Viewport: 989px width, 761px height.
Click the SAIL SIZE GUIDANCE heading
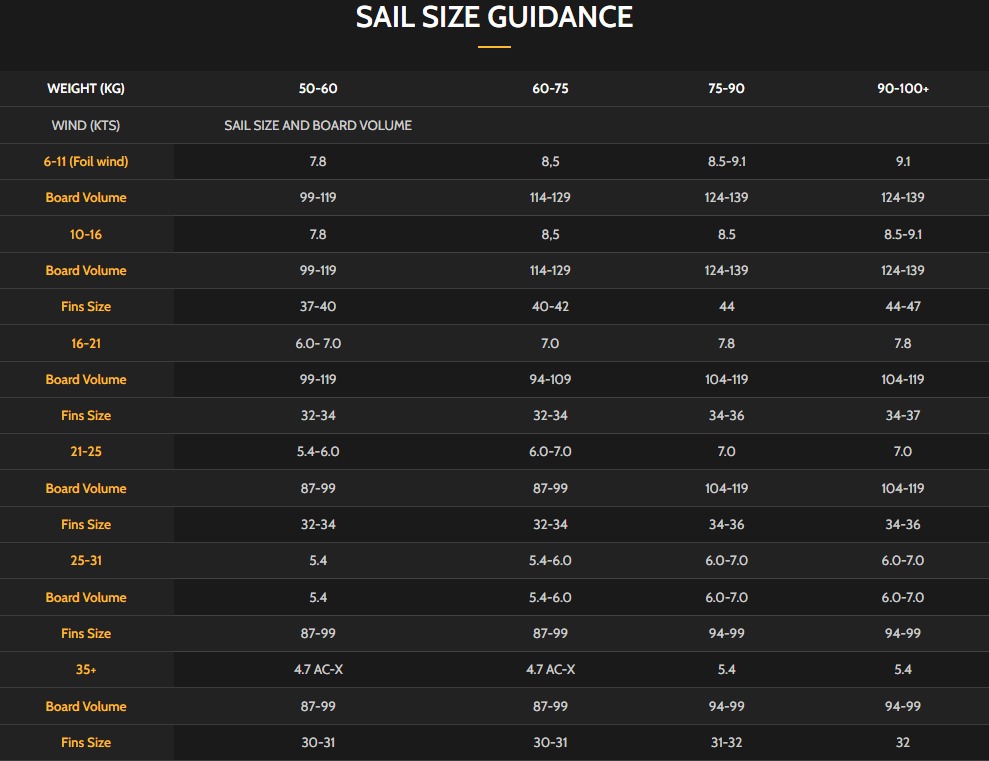494,17
